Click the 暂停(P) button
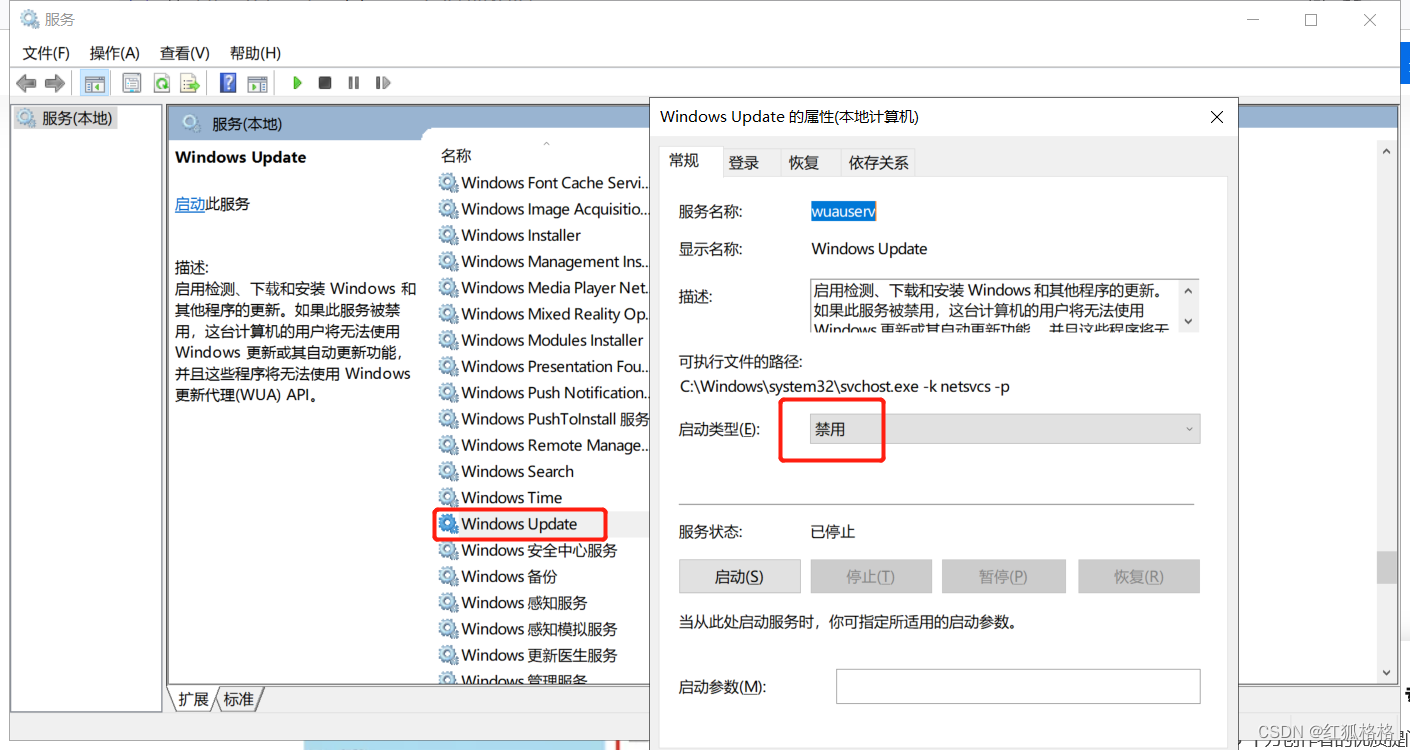The image size is (1410, 750). point(1004,576)
